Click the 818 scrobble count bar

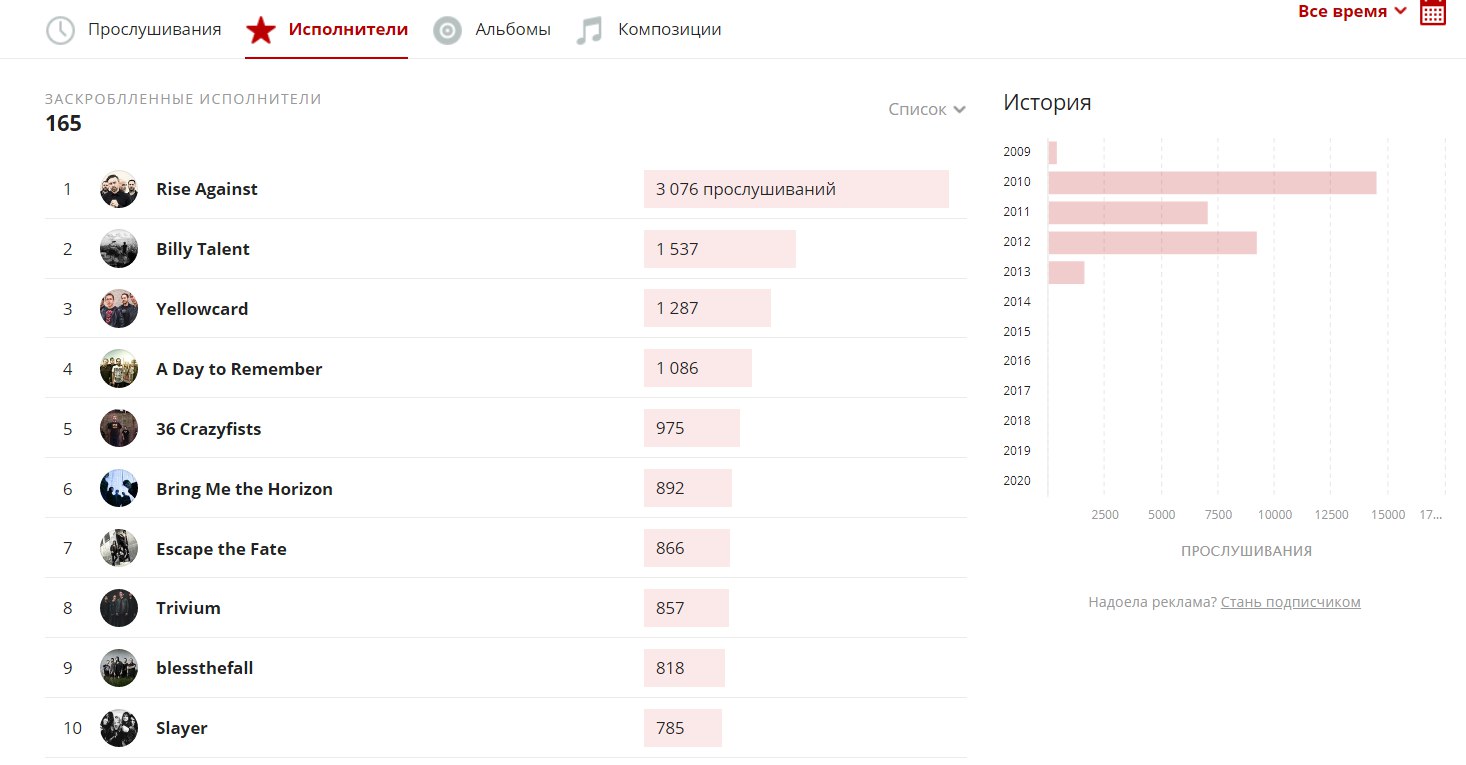tap(684, 668)
